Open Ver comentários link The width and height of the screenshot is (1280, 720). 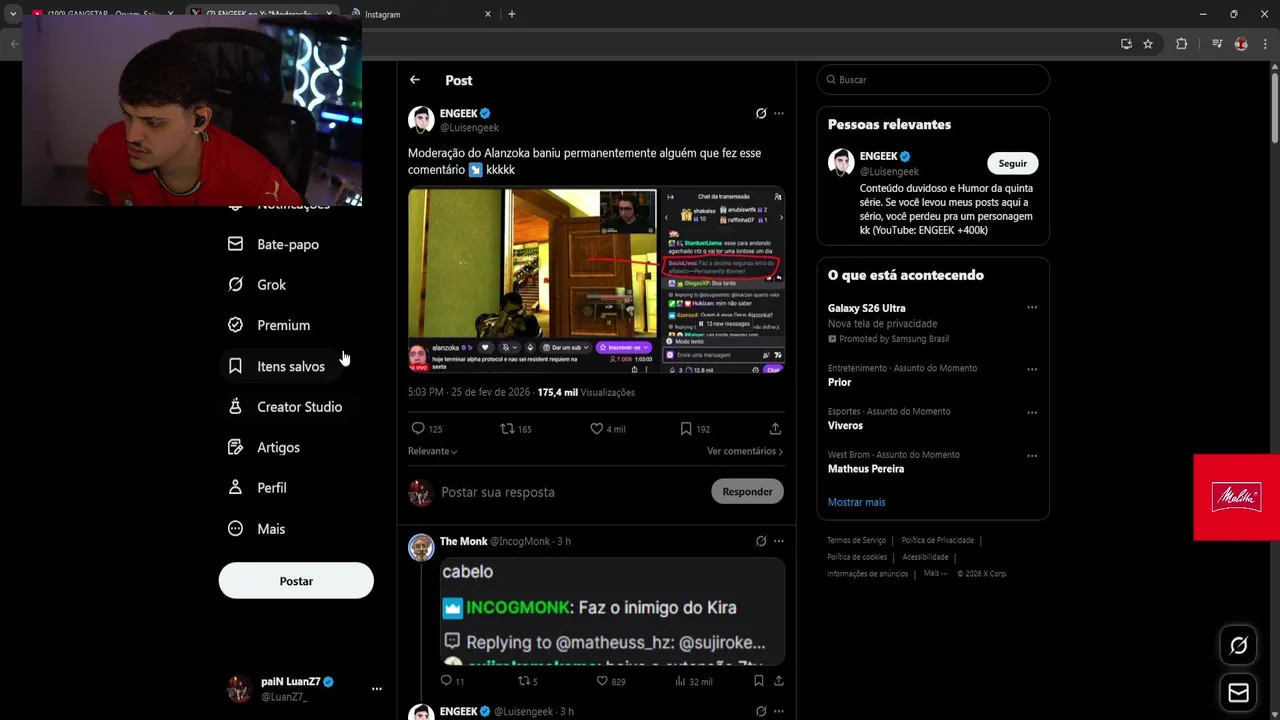point(745,451)
